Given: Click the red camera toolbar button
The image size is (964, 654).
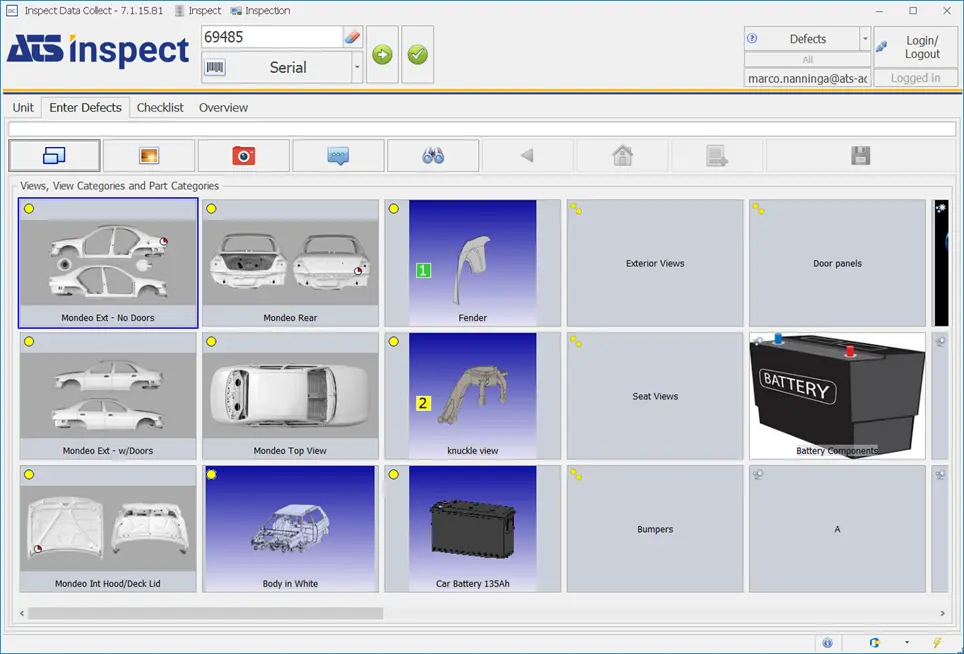Looking at the screenshot, I should pos(243,156).
